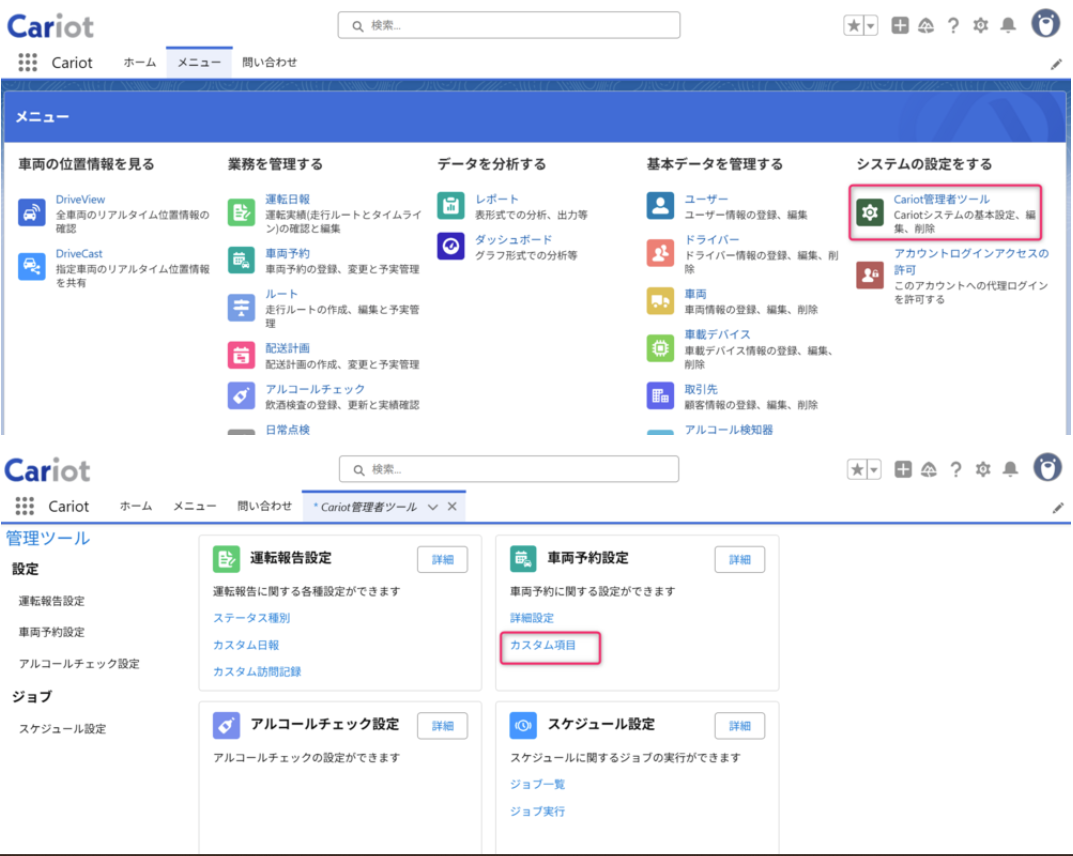Click the ルート icon
Screen dimensions: 1073x856
[x=241, y=307]
